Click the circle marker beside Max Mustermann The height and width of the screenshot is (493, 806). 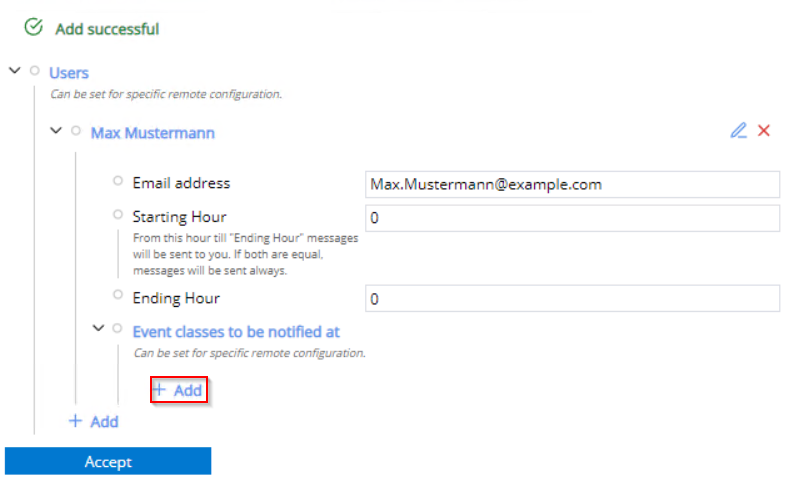click(76, 131)
